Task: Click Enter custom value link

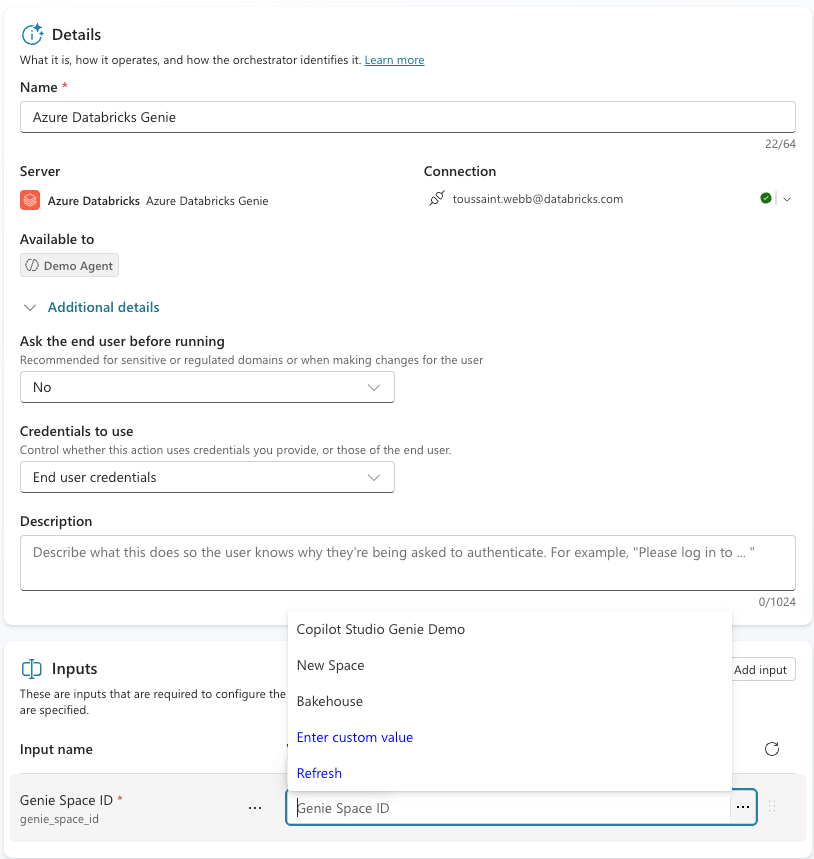Action: [x=355, y=738]
